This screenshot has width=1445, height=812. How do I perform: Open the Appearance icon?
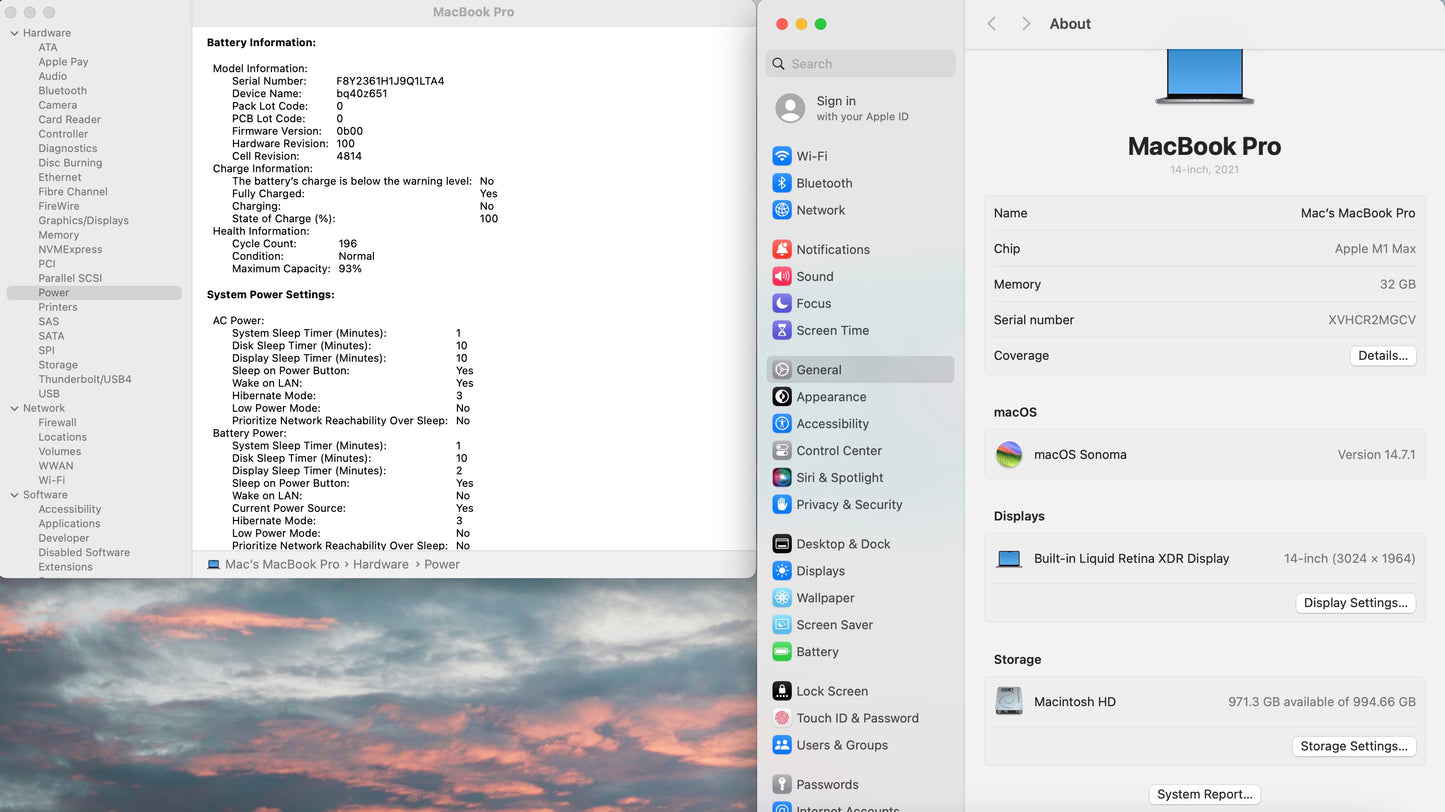(782, 397)
